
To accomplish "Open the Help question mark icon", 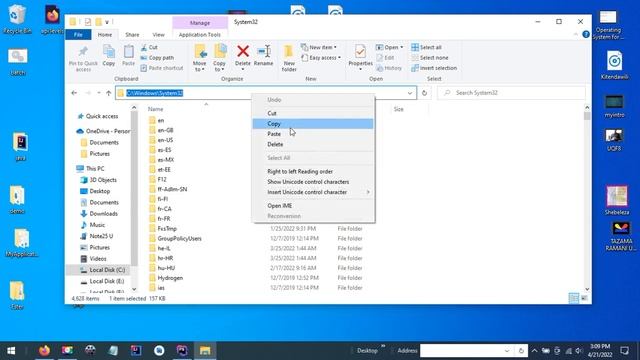I will [x=586, y=35].
